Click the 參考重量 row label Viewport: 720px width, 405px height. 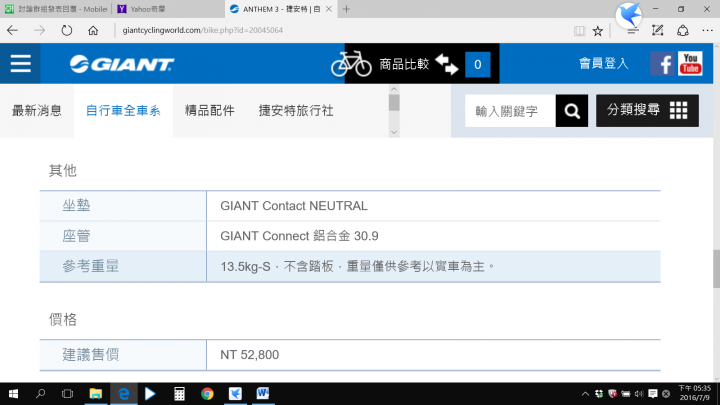[x=90, y=266]
